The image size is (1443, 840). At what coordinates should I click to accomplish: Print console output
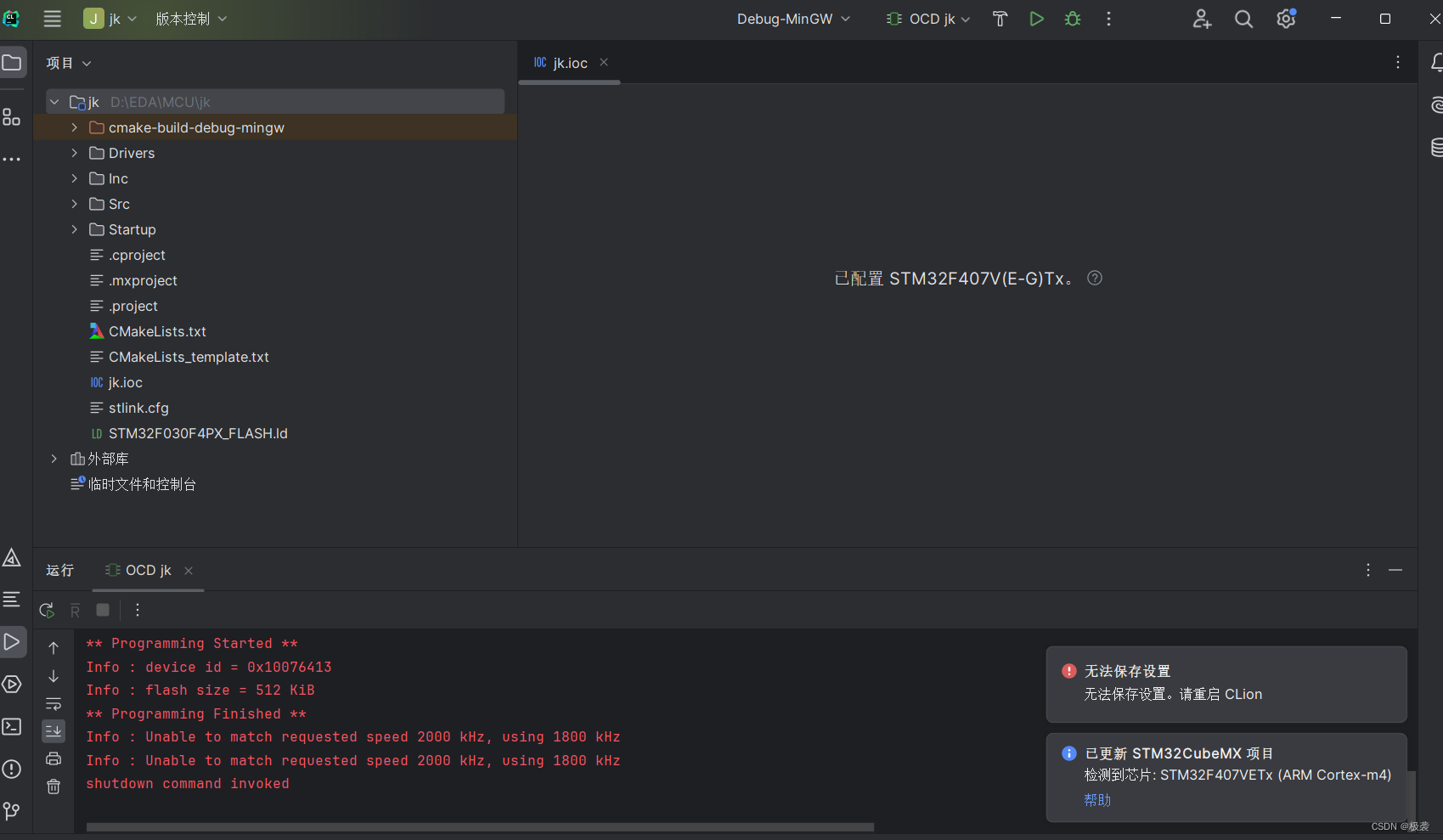pyautogui.click(x=54, y=758)
